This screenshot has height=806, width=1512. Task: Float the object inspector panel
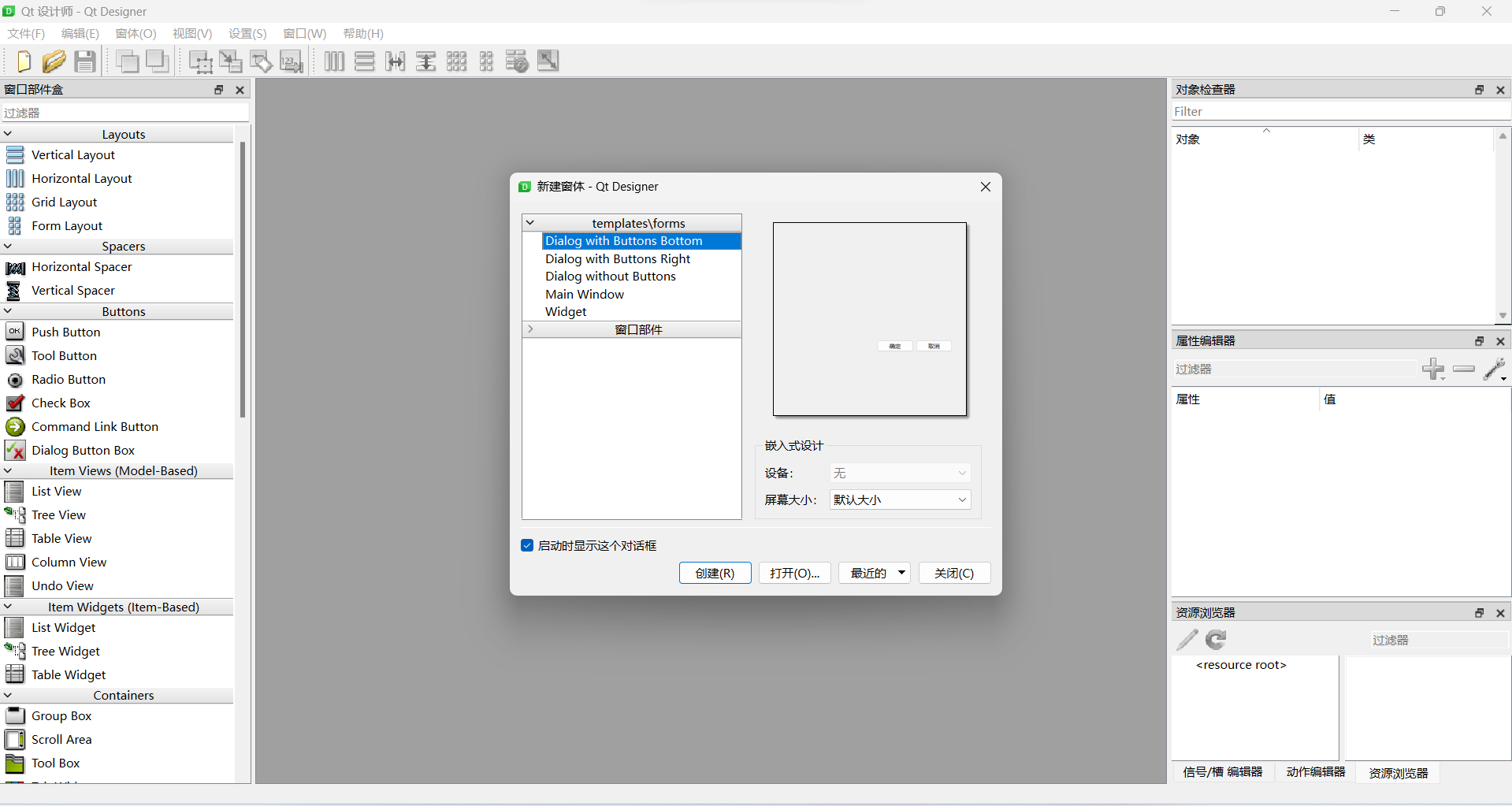tap(1479, 90)
